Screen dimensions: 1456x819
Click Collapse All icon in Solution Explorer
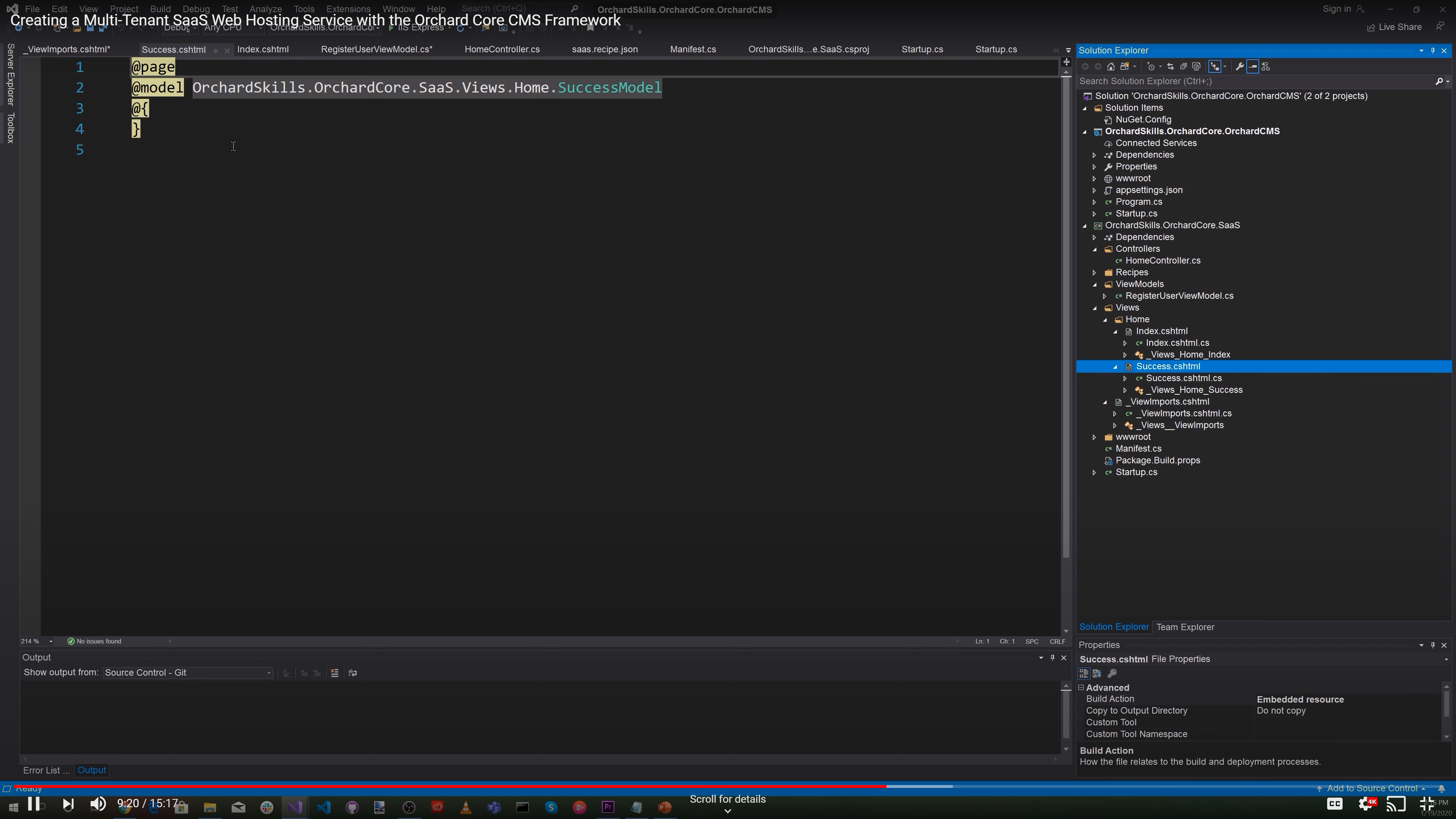coord(1183,67)
